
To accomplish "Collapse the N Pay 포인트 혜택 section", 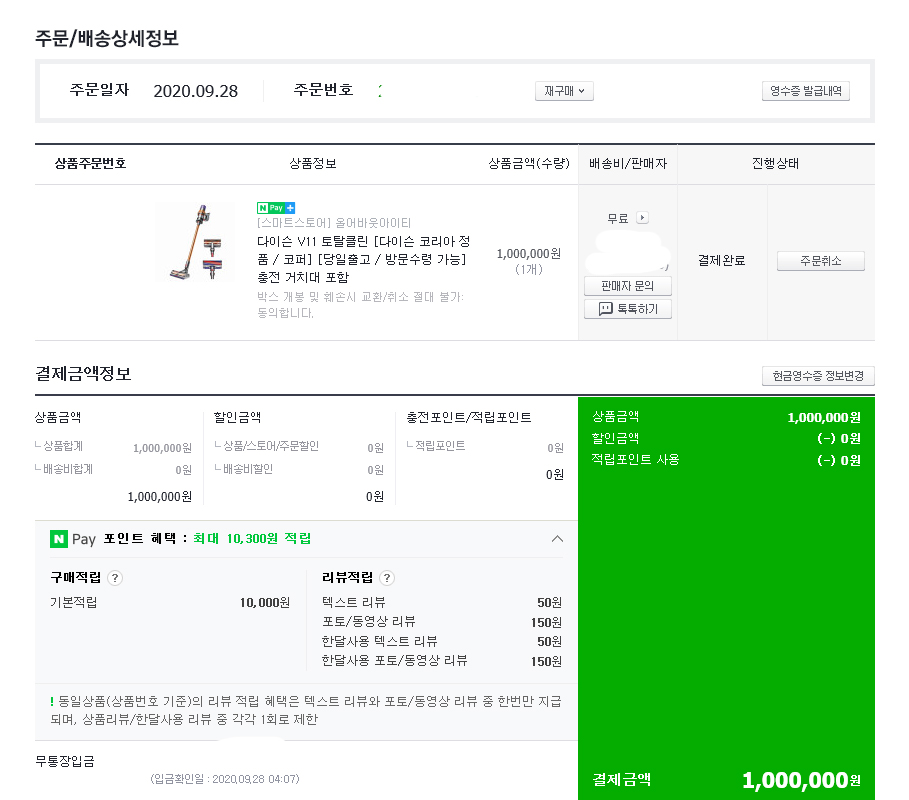I will tap(557, 539).
